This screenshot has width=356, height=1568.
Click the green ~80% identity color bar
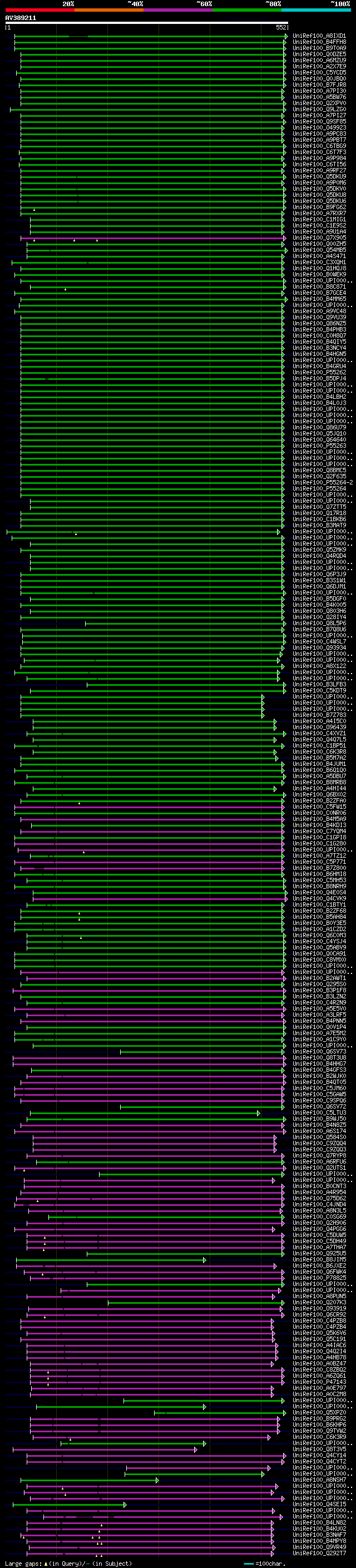point(247,10)
